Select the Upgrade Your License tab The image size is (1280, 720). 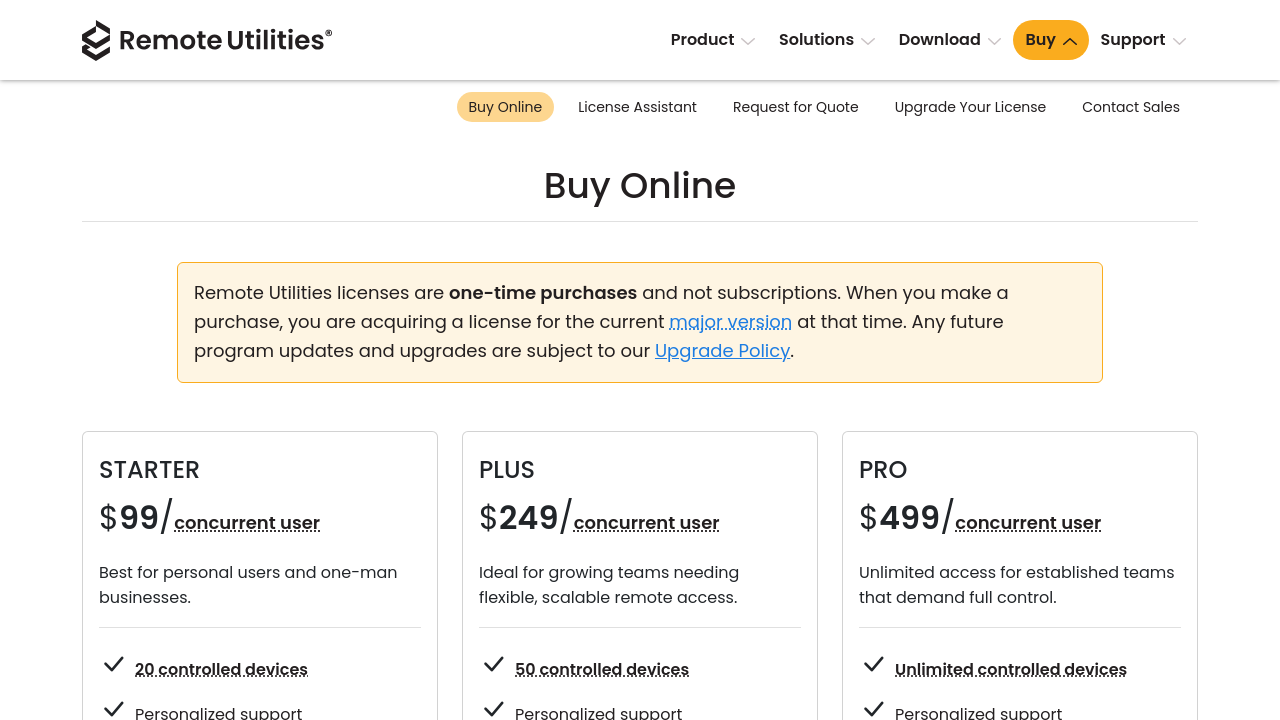(x=970, y=106)
